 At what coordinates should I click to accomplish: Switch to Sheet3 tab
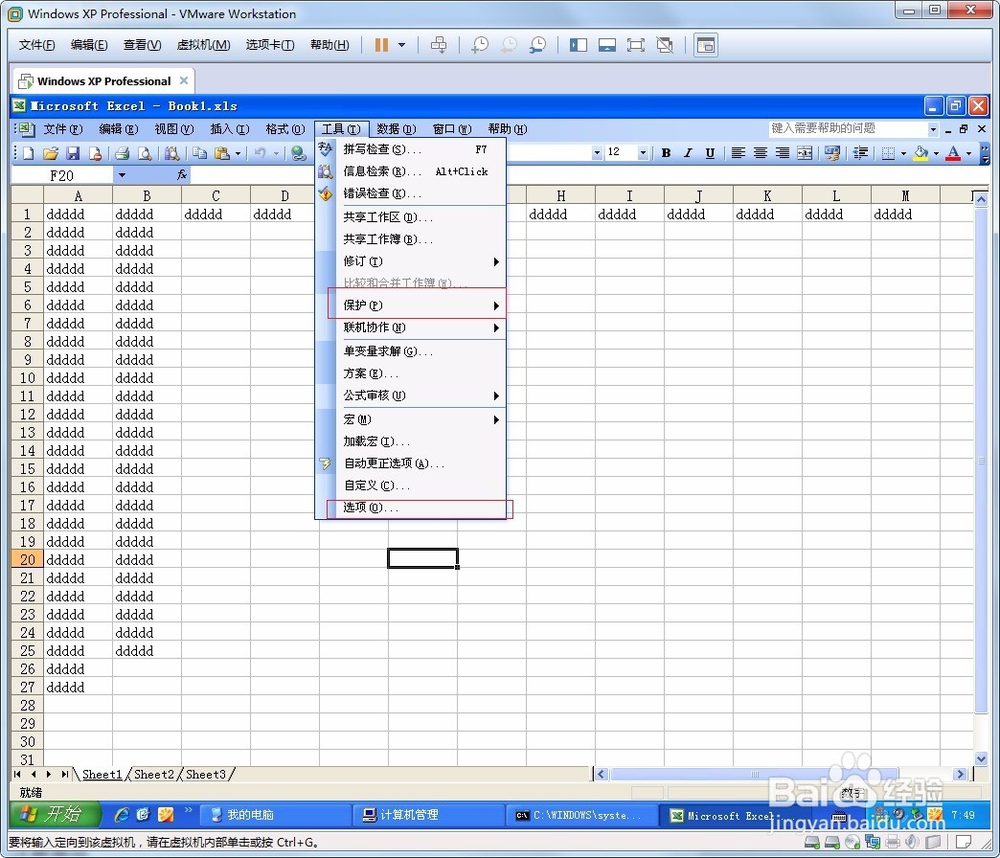point(206,774)
